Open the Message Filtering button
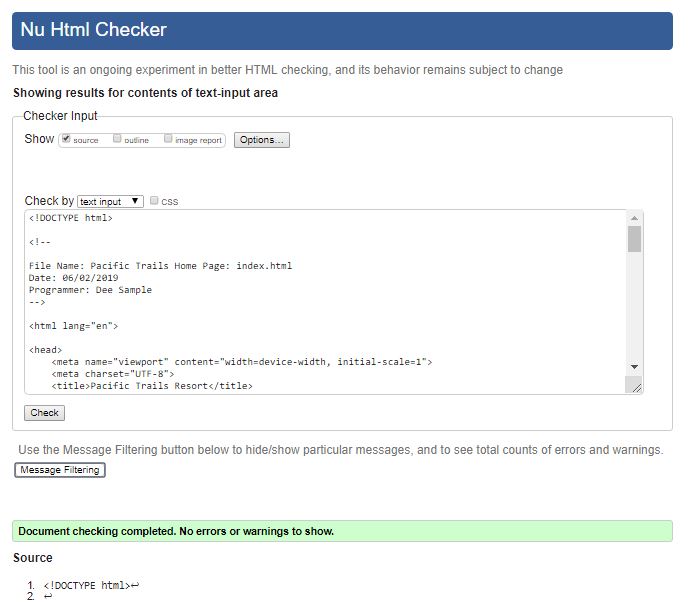 click(60, 470)
